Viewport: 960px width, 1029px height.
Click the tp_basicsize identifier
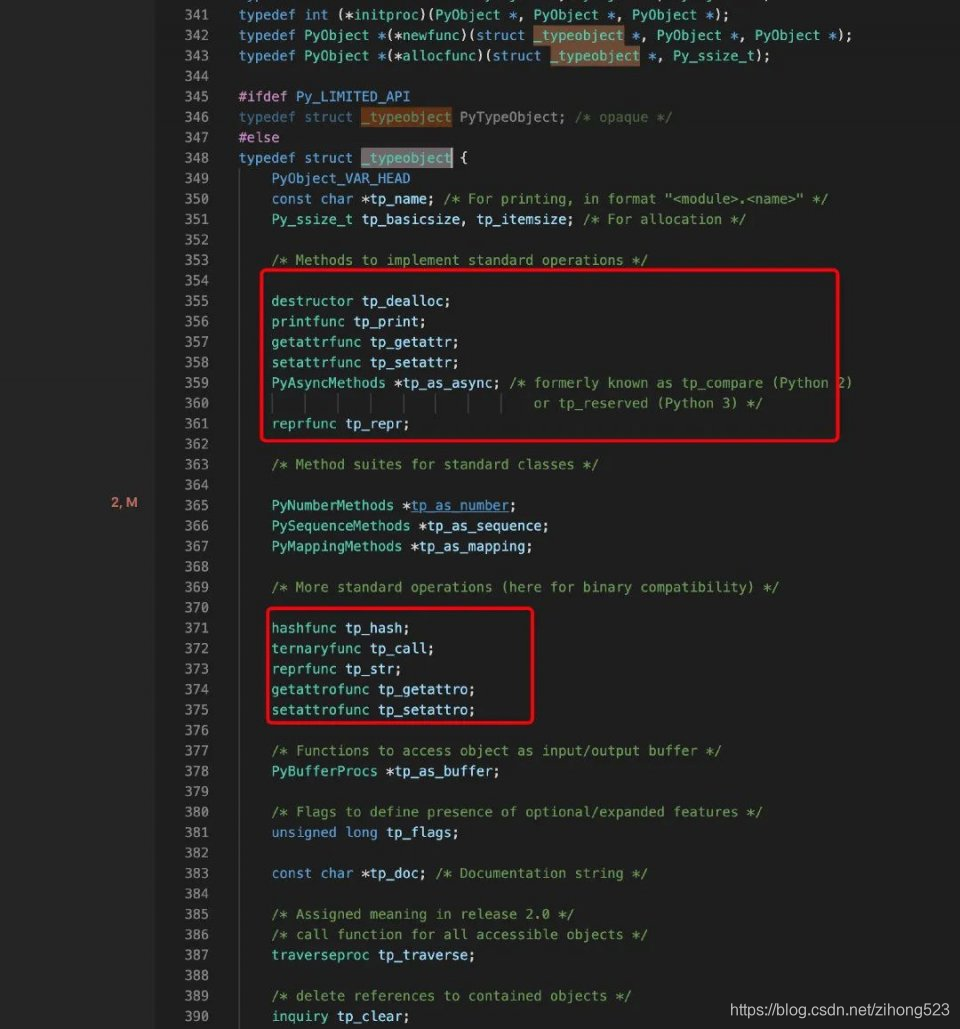click(x=411, y=219)
